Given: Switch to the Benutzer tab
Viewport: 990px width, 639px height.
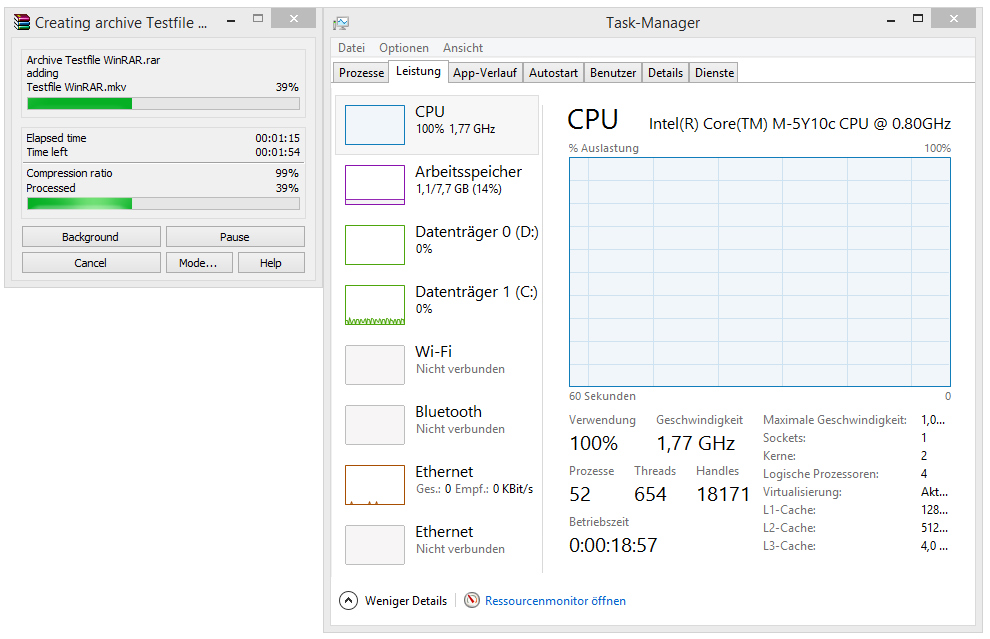Looking at the screenshot, I should (612, 73).
